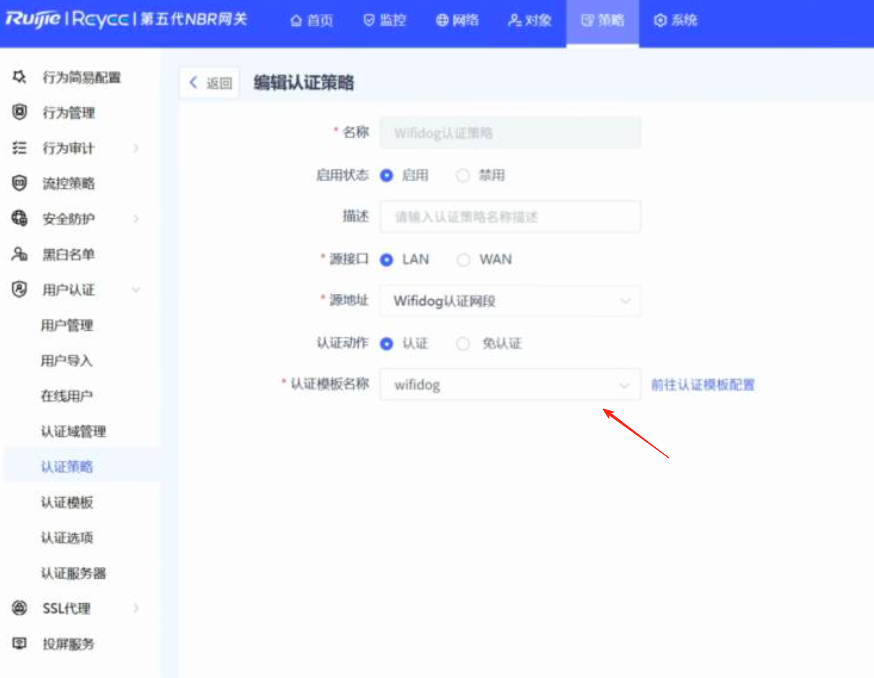Click the 黑白名单 user icon
Image resolution: width=874 pixels, height=678 pixels.
19,255
